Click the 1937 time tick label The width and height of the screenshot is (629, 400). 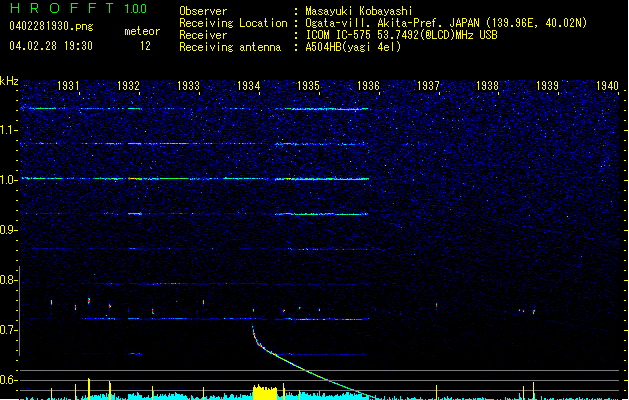coord(428,87)
